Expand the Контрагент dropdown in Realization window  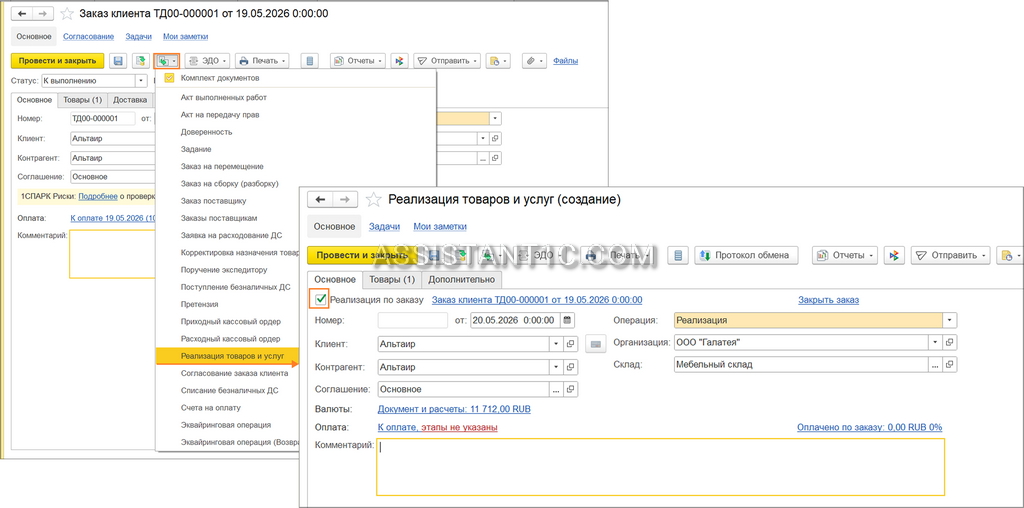tap(556, 367)
